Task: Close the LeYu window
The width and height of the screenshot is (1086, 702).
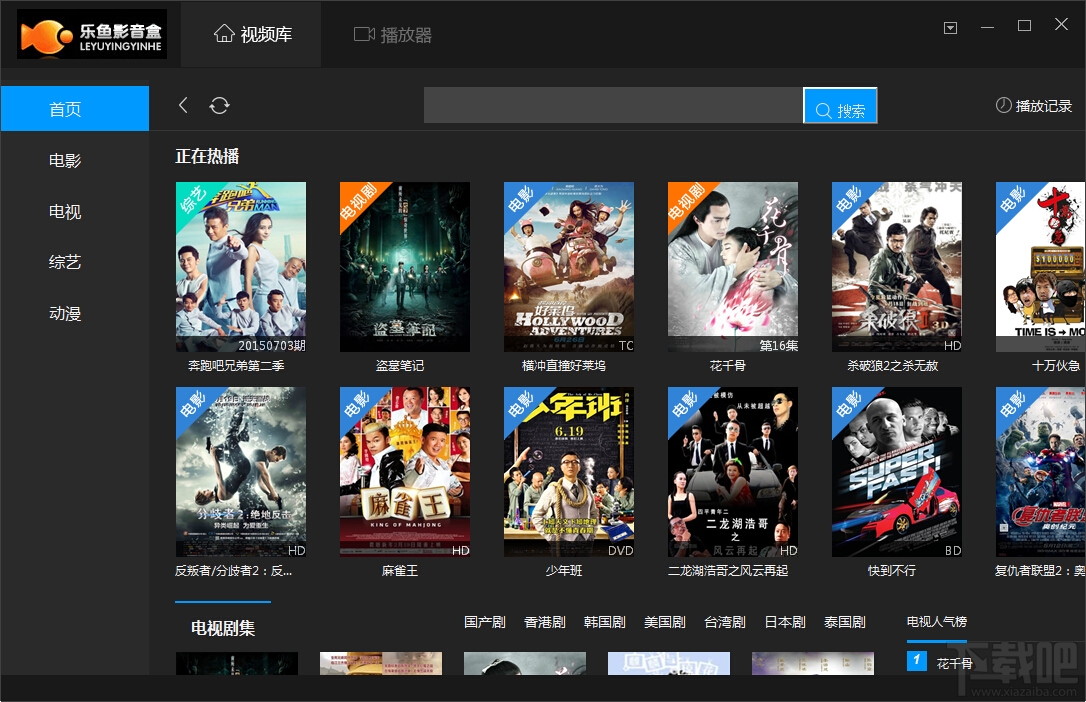Action: coord(1061,24)
